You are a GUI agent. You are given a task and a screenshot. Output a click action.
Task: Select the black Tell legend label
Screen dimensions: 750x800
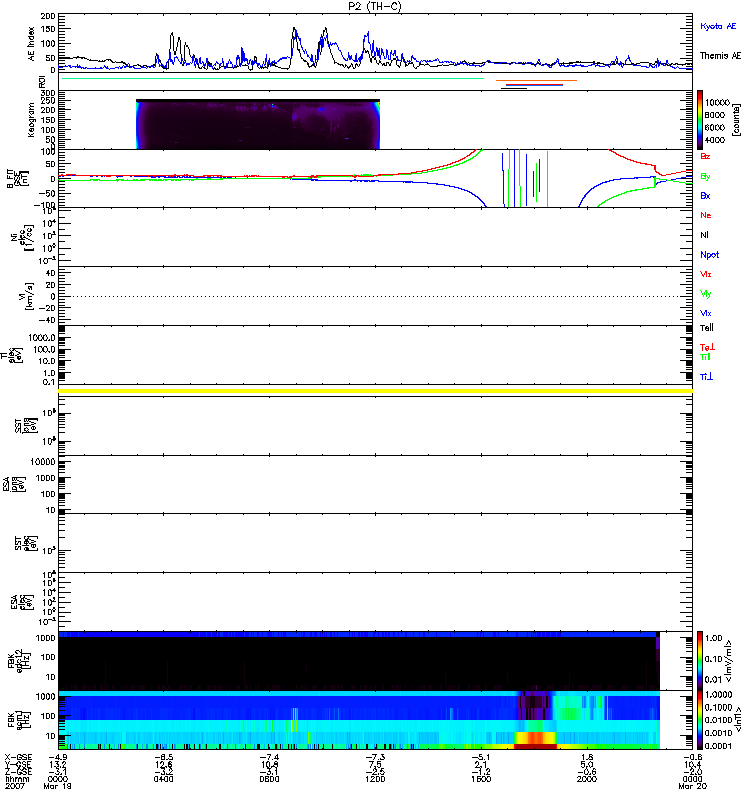[707, 328]
